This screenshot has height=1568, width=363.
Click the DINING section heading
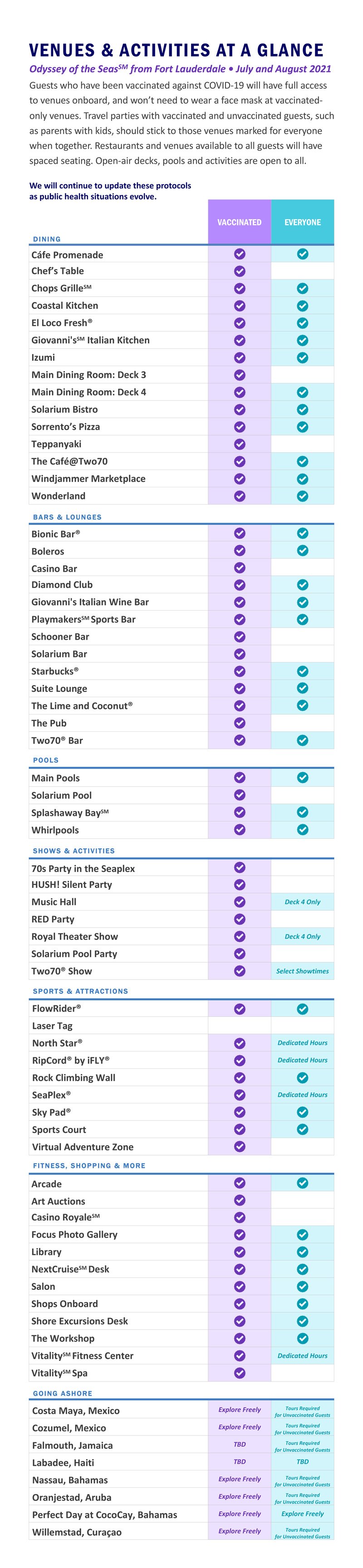pyautogui.click(x=47, y=239)
